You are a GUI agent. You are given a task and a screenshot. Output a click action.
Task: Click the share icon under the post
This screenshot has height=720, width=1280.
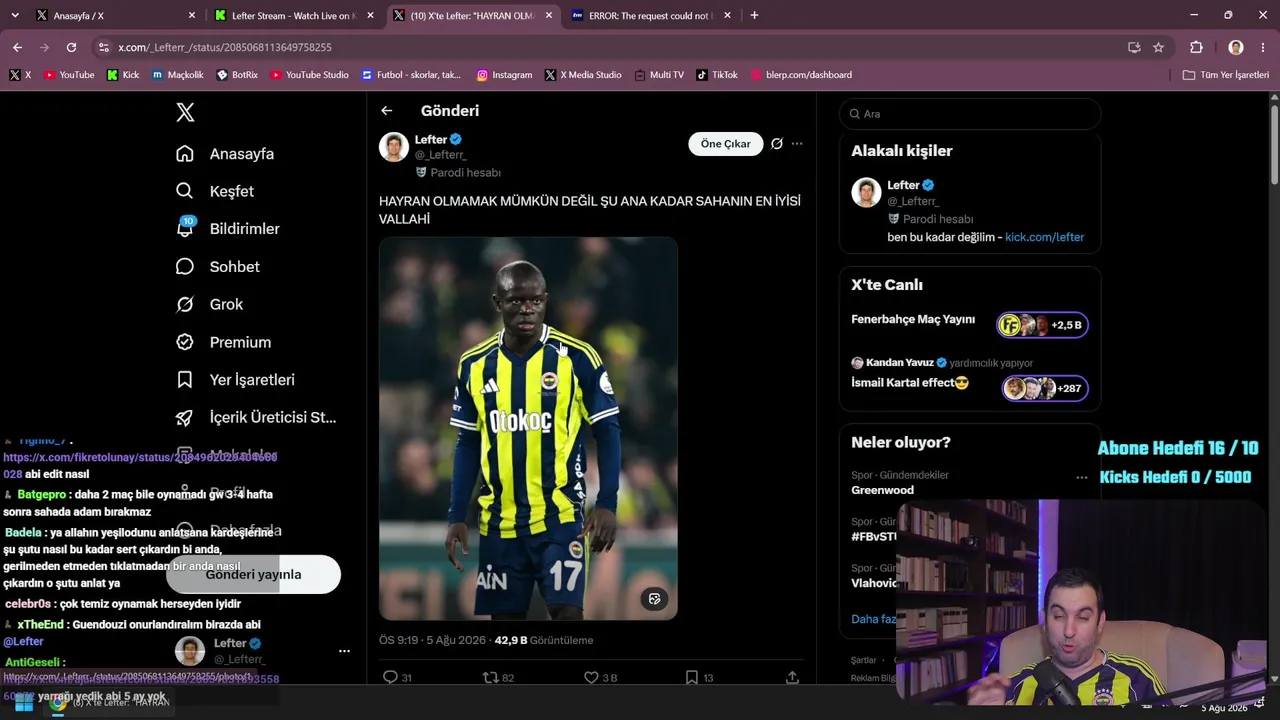coord(792,677)
